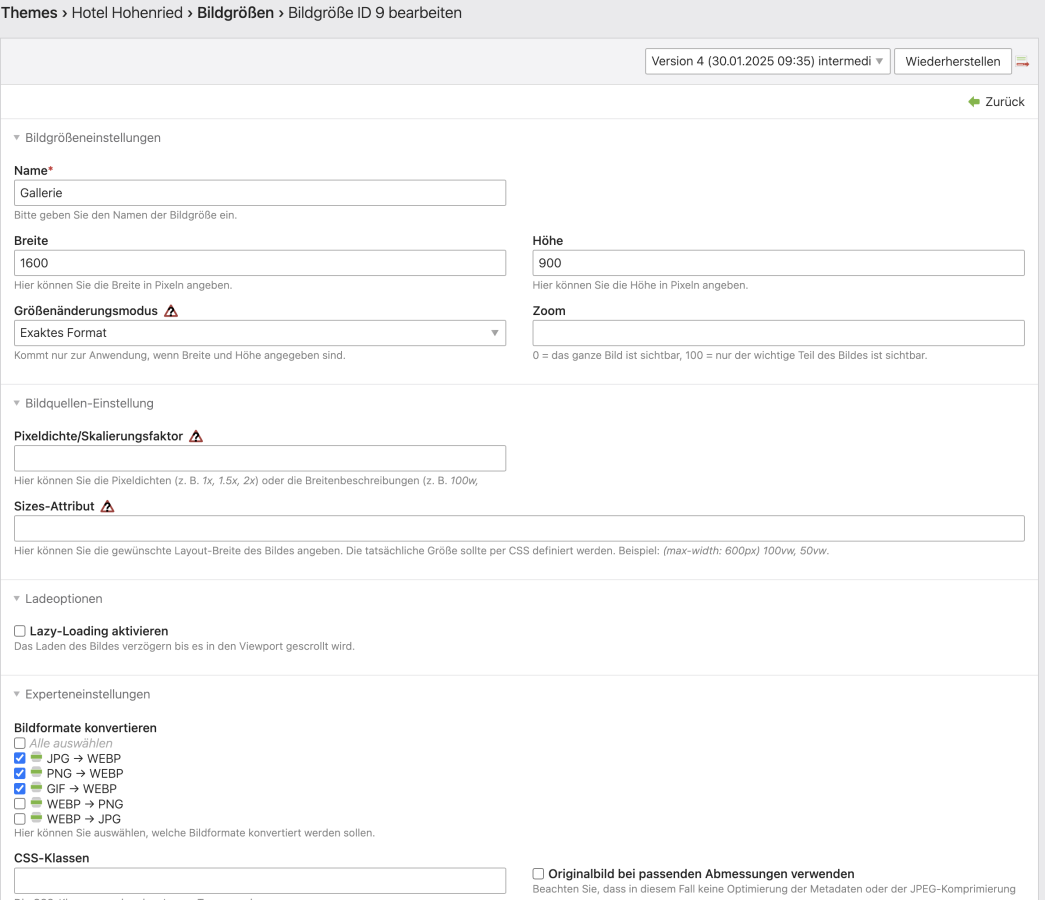Open the Größenänderungsmodus Exaktes Format dropdown
Image resolution: width=1045 pixels, height=900 pixels.
click(x=260, y=333)
